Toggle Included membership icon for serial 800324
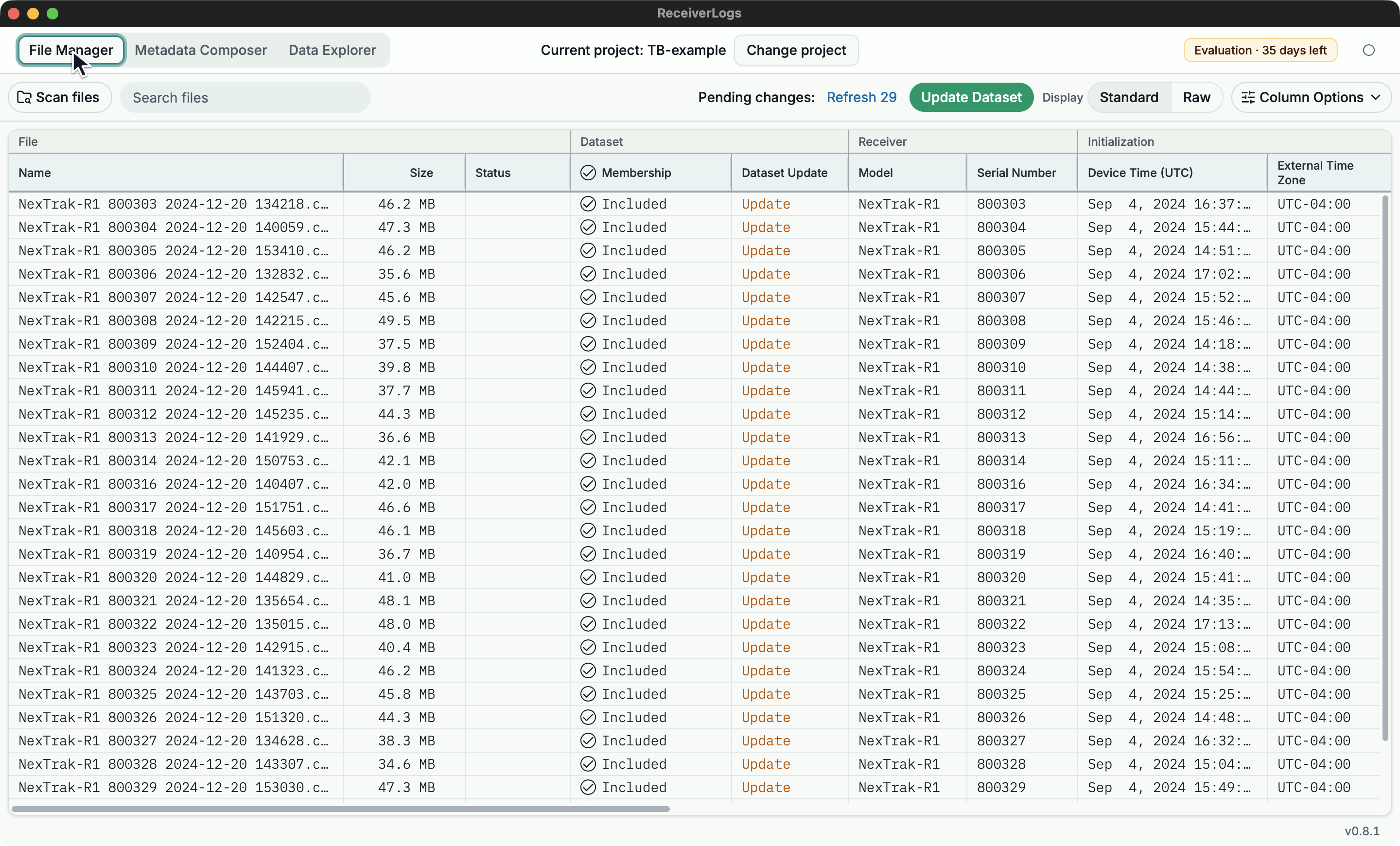 coord(588,671)
